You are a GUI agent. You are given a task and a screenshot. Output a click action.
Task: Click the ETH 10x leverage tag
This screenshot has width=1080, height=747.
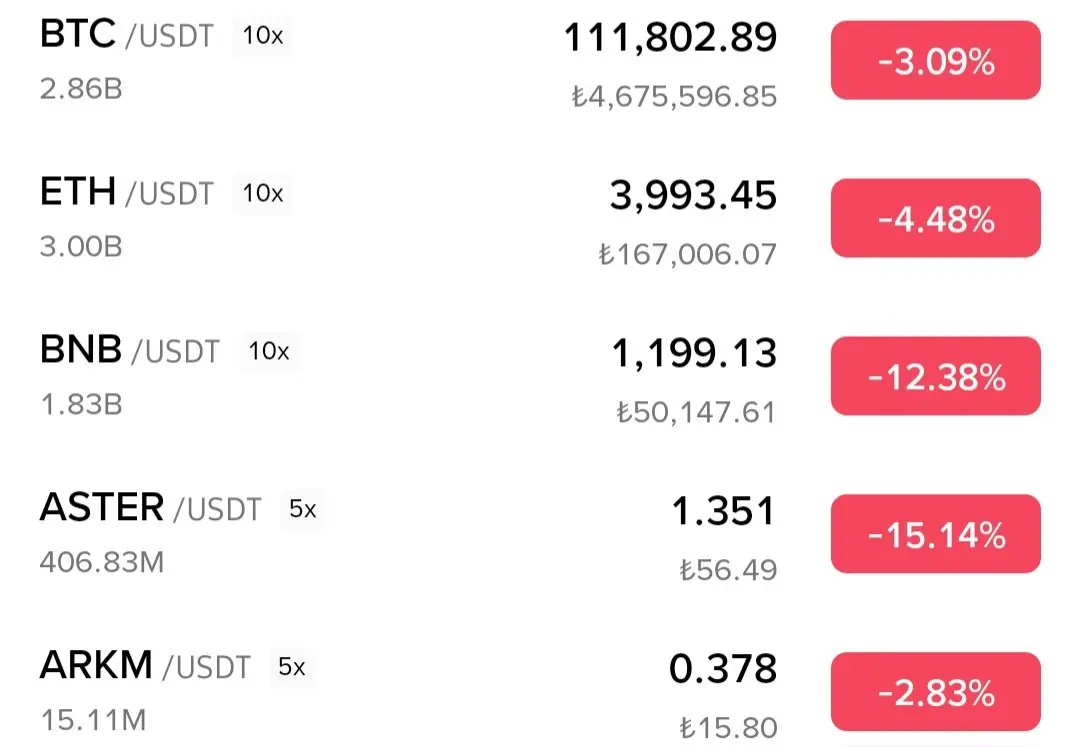(x=263, y=193)
